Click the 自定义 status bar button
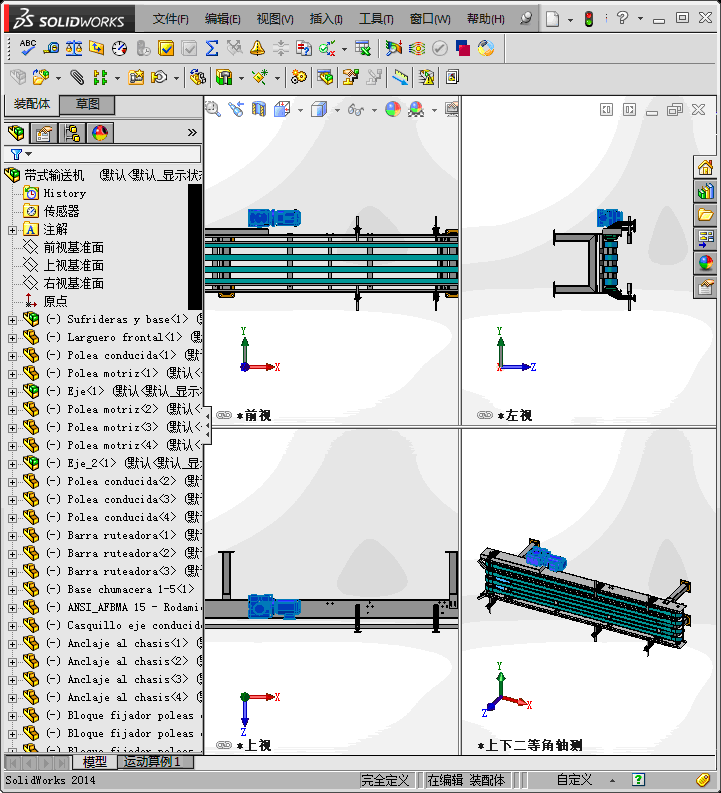 574,780
